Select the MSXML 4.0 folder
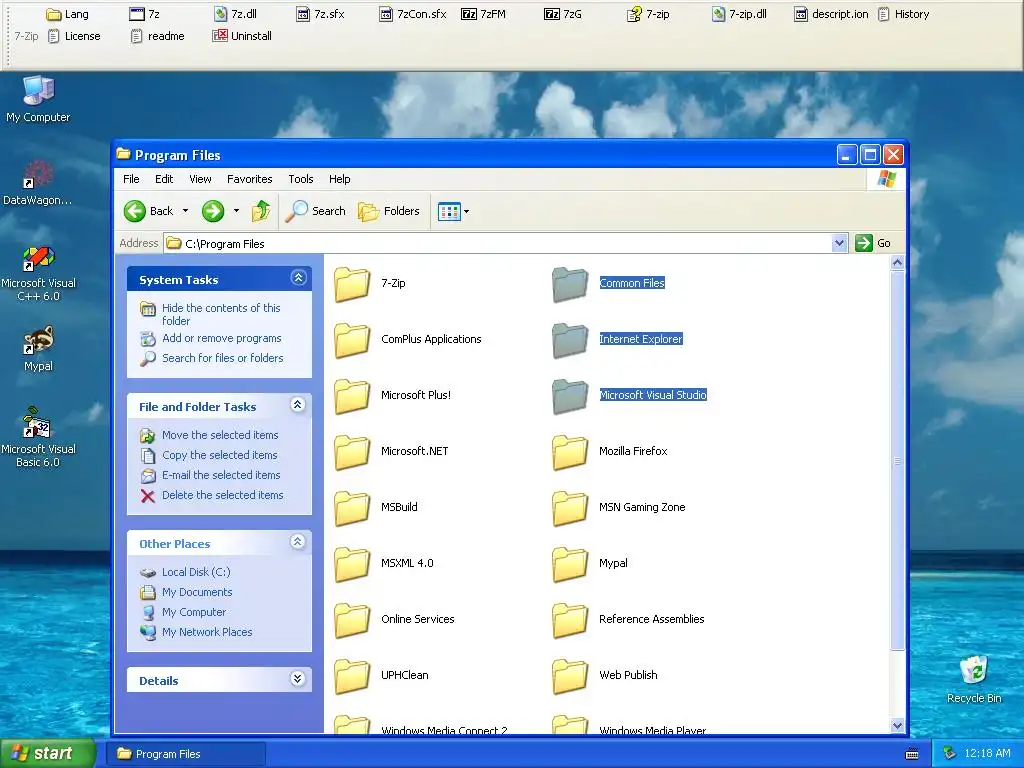 (x=384, y=564)
